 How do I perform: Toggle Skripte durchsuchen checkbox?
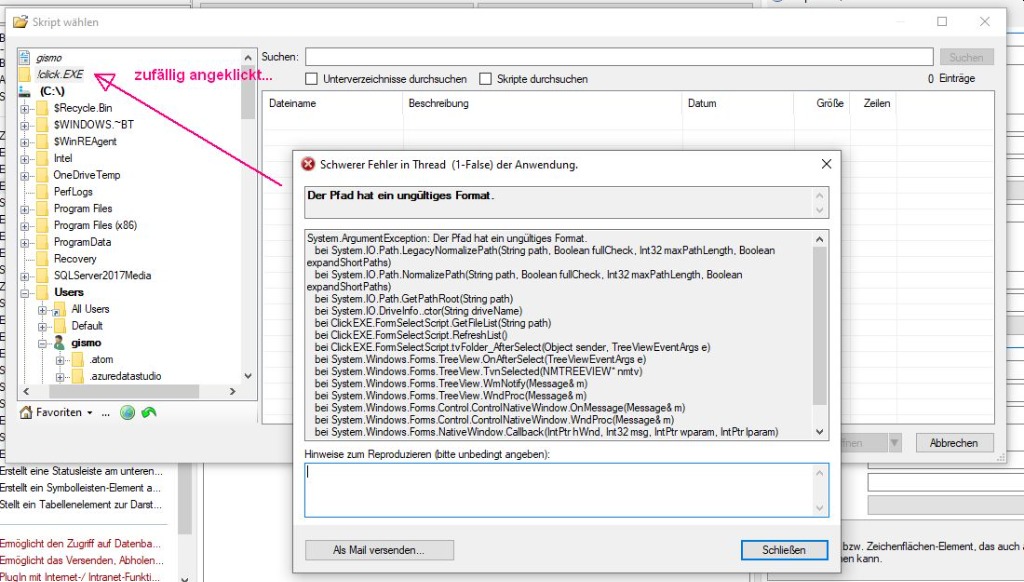point(486,79)
